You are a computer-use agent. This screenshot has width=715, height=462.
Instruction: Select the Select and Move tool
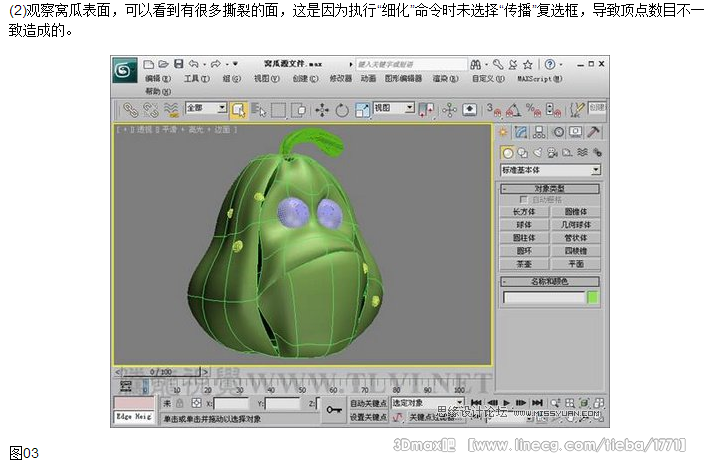pyautogui.click(x=322, y=110)
